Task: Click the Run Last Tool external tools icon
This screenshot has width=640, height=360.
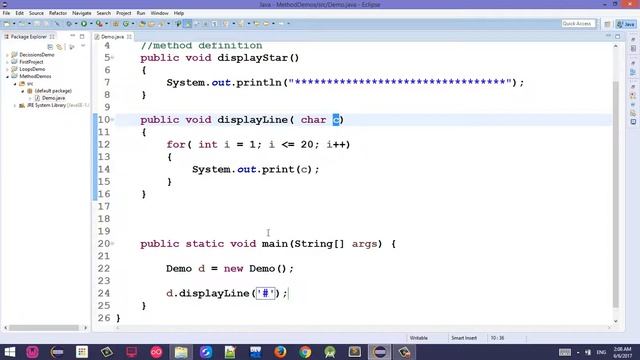Action: [x=99, y=24]
